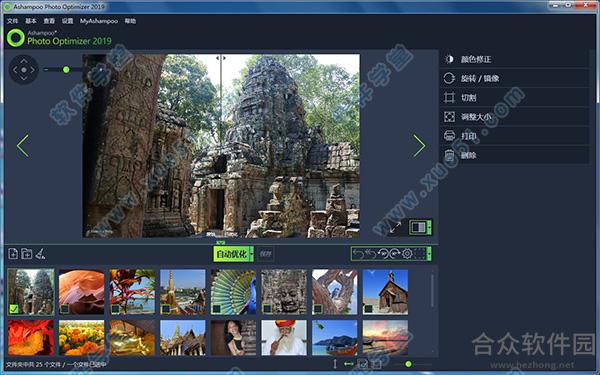Check the red flower thumbnail checkbox

pyautogui.click(x=115, y=308)
